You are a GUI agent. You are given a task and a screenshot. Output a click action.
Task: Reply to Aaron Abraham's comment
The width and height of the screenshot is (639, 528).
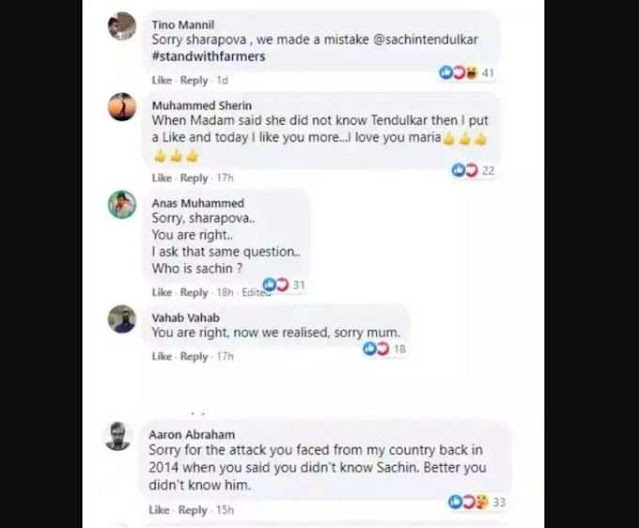pyautogui.click(x=192, y=510)
